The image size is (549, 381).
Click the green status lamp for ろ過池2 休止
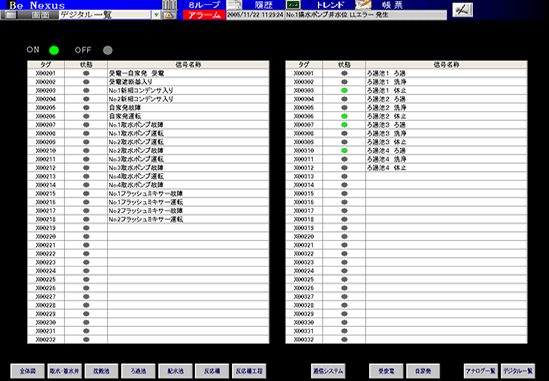click(344, 116)
